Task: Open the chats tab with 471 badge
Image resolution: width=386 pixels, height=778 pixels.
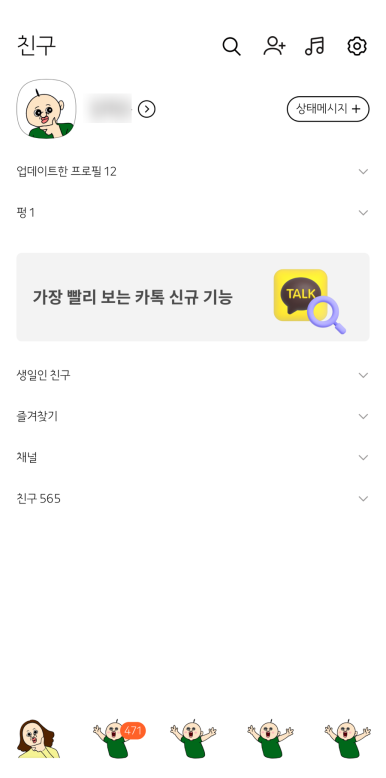Action: (119, 738)
